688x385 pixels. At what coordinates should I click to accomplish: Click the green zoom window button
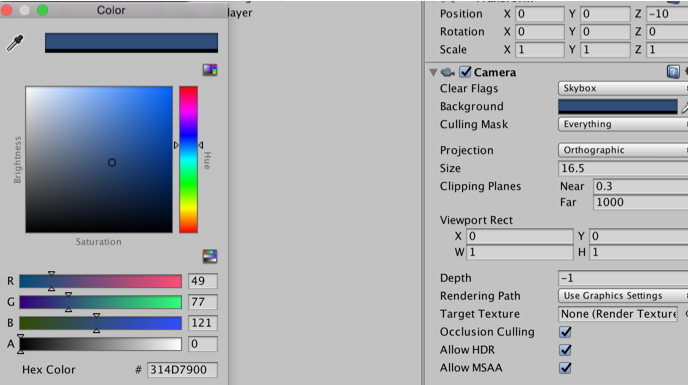[43, 10]
